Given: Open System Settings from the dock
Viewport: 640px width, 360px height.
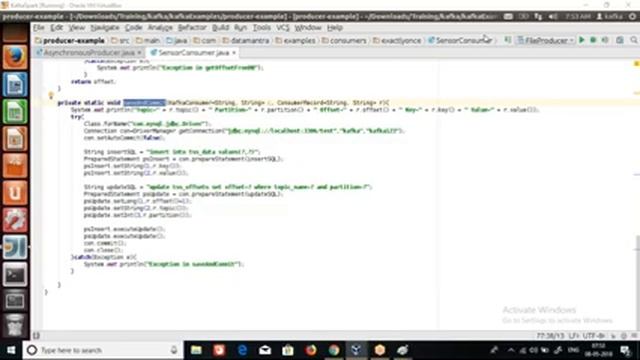Looking at the screenshot, I should click(x=15, y=220).
